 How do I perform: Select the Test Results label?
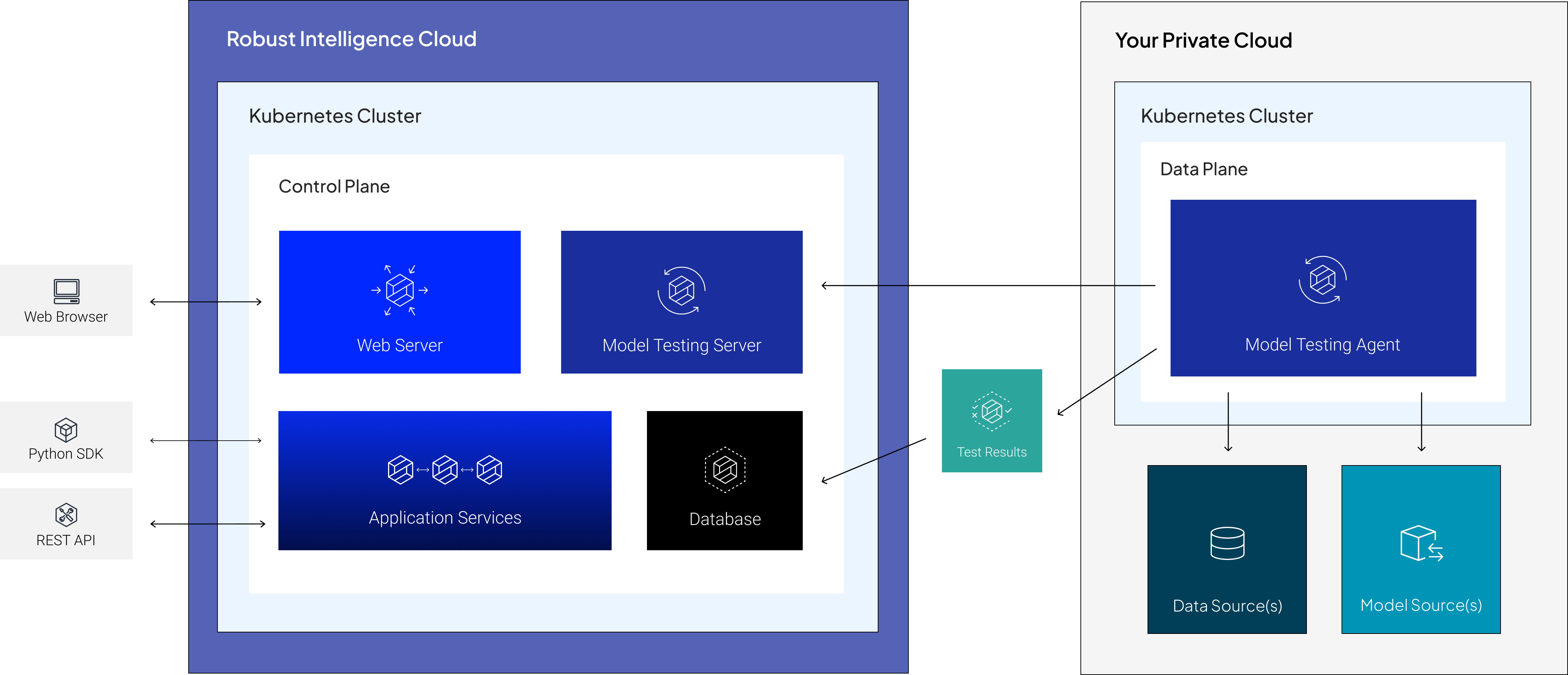click(x=992, y=452)
